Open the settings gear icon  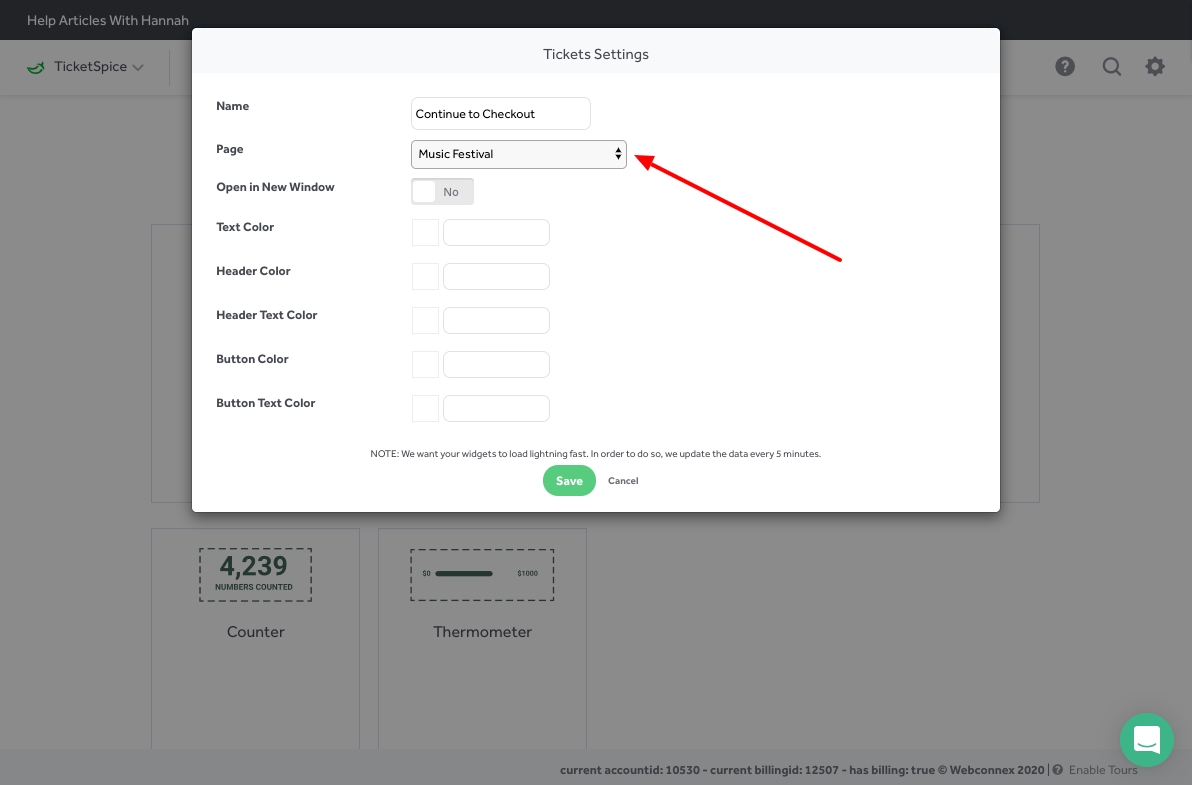(1155, 67)
